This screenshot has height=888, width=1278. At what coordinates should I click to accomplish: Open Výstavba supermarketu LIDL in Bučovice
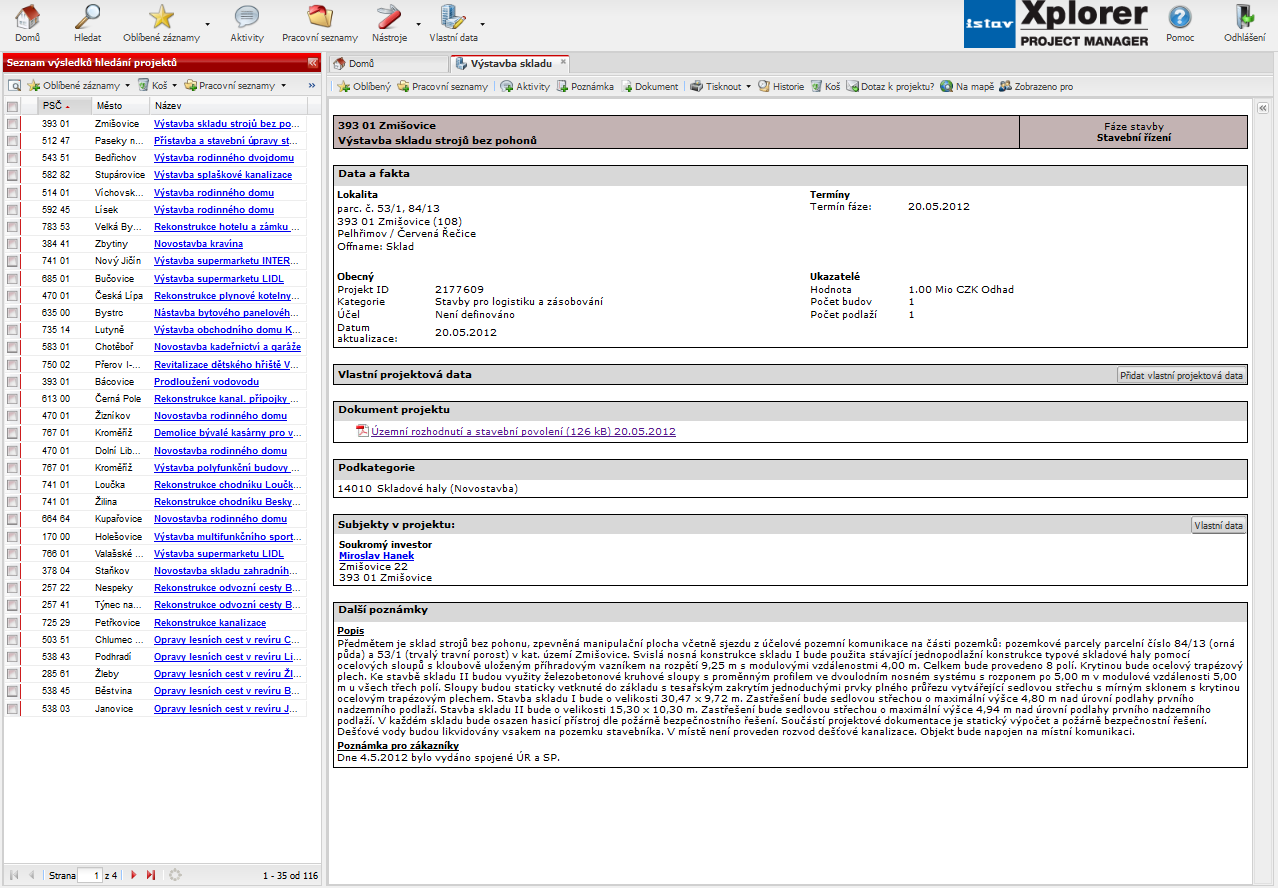click(x=219, y=279)
